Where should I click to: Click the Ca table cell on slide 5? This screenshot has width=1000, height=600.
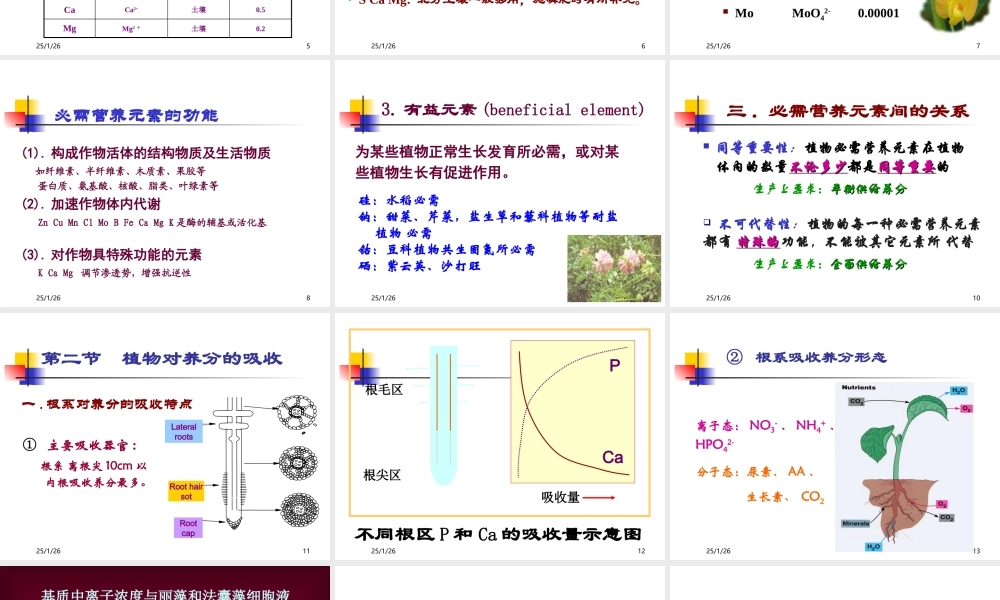point(68,10)
